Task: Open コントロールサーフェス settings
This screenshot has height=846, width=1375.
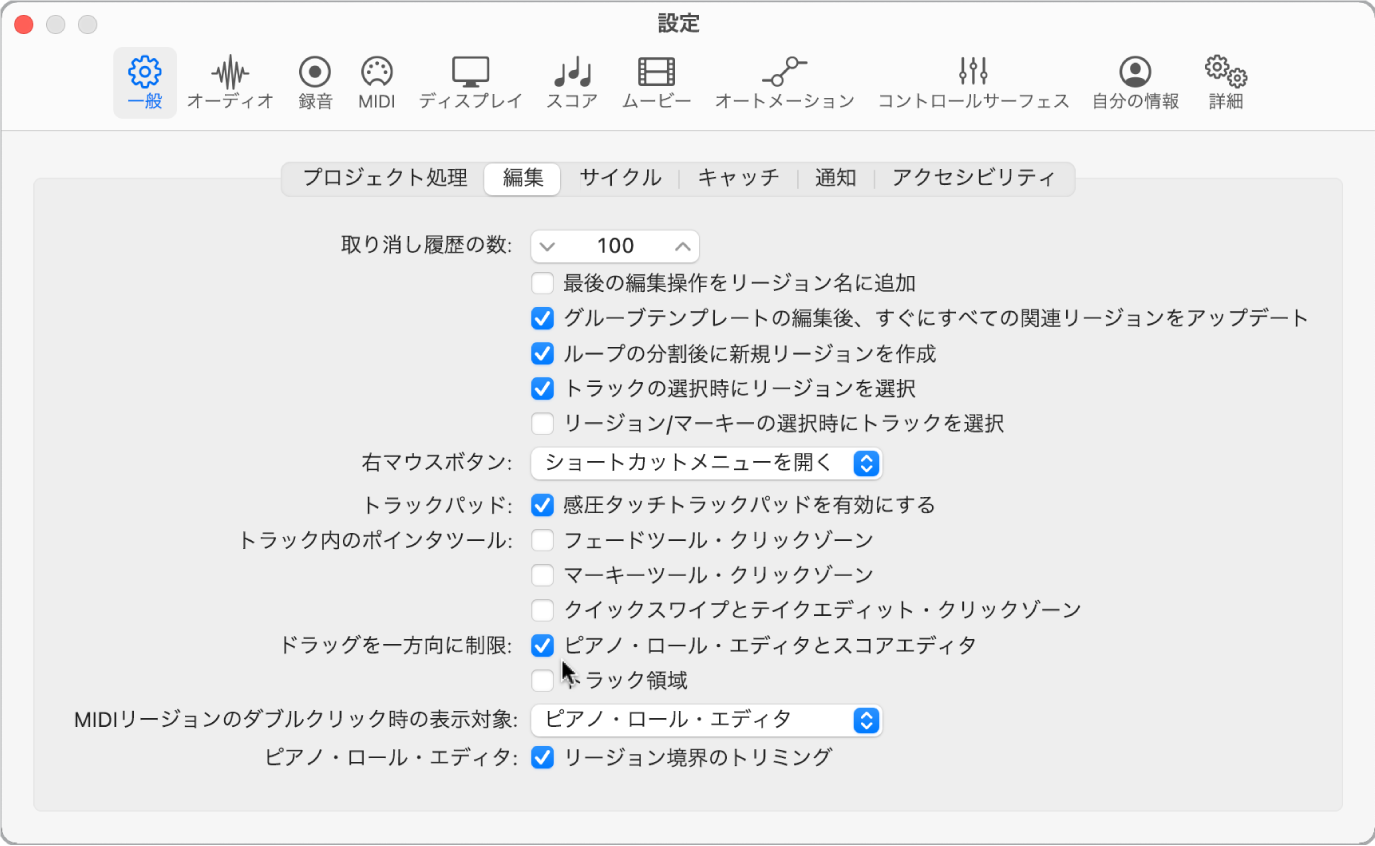Action: (x=972, y=80)
